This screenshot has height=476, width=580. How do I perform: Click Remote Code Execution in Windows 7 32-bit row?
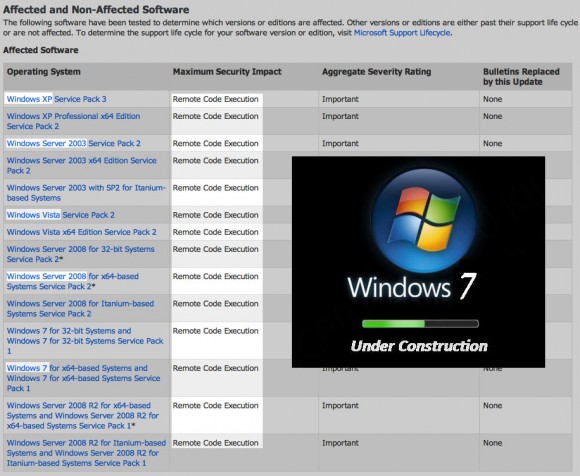(x=216, y=331)
